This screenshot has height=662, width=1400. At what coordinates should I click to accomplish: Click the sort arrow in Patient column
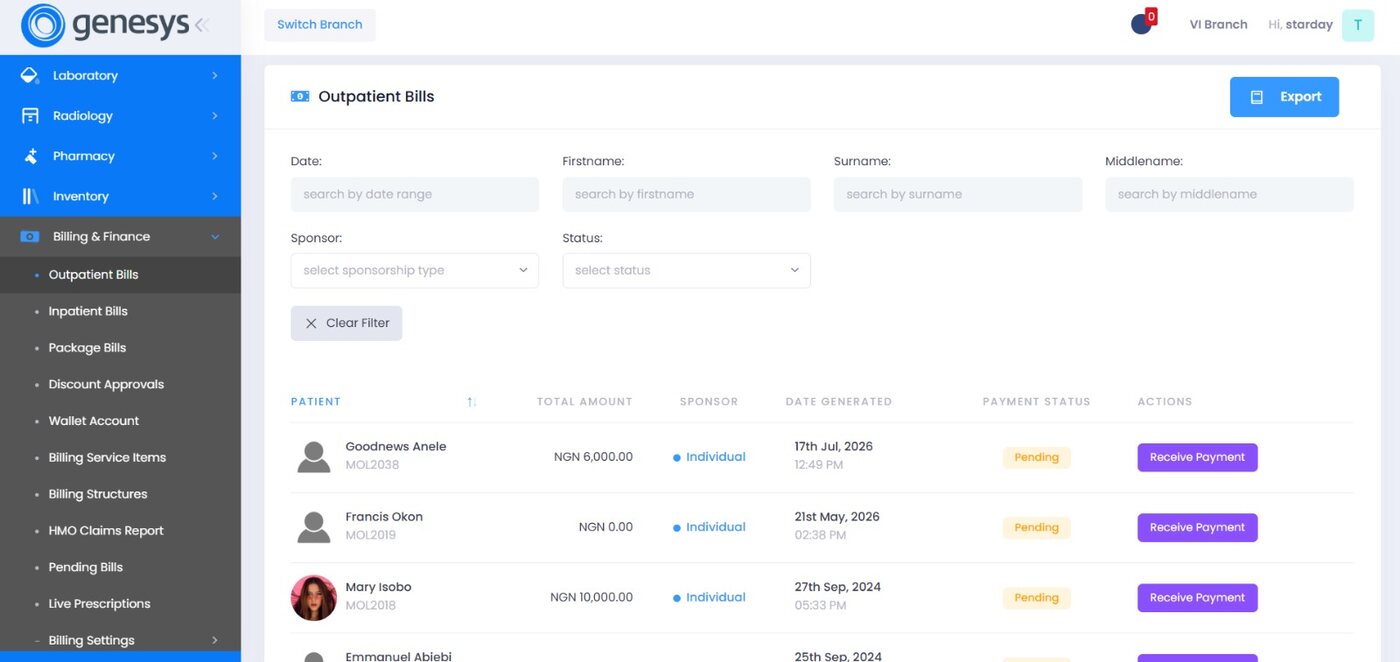tap(471, 402)
